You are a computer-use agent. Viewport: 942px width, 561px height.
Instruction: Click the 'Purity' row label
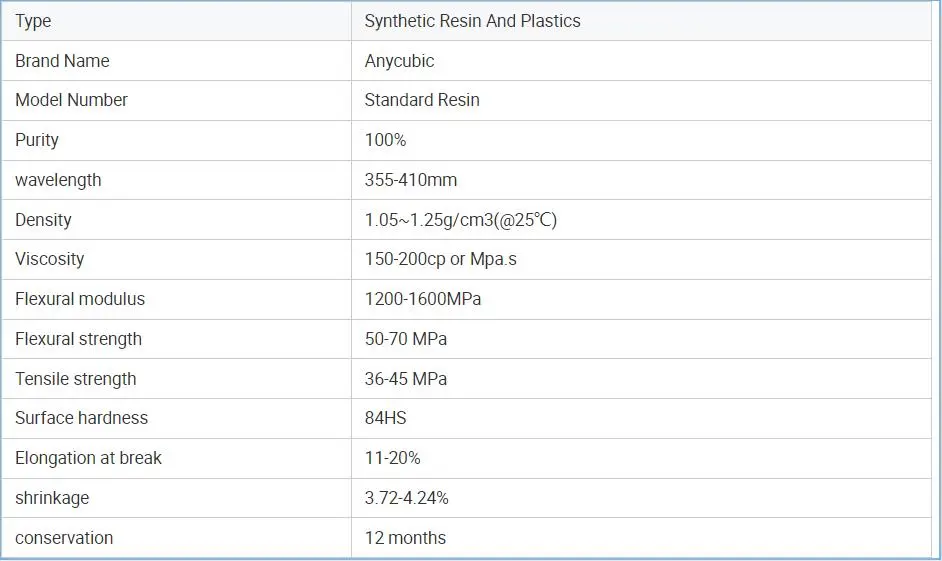[x=37, y=140]
